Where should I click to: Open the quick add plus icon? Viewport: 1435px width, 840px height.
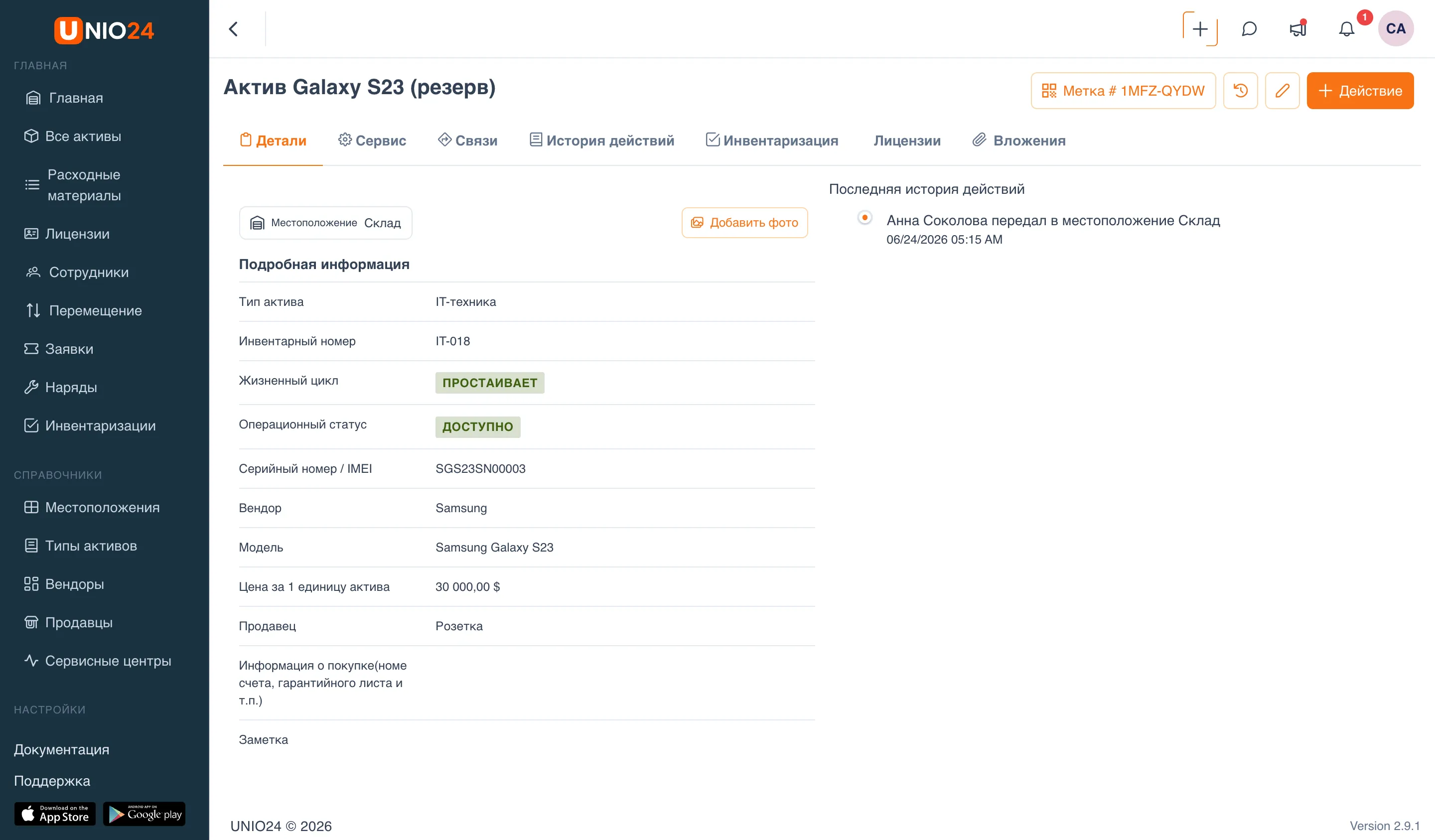(1200, 29)
